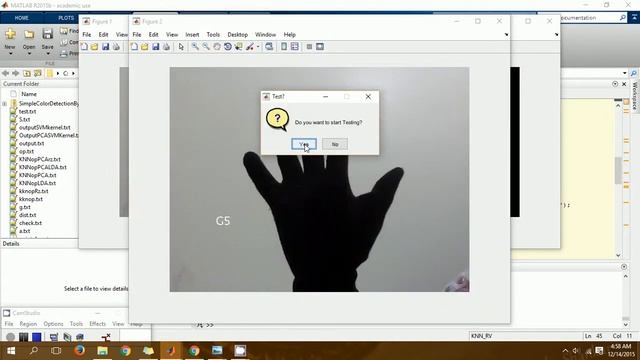Click No in the Test? dialog
Viewport: 640px width, 360px height.
(335, 144)
